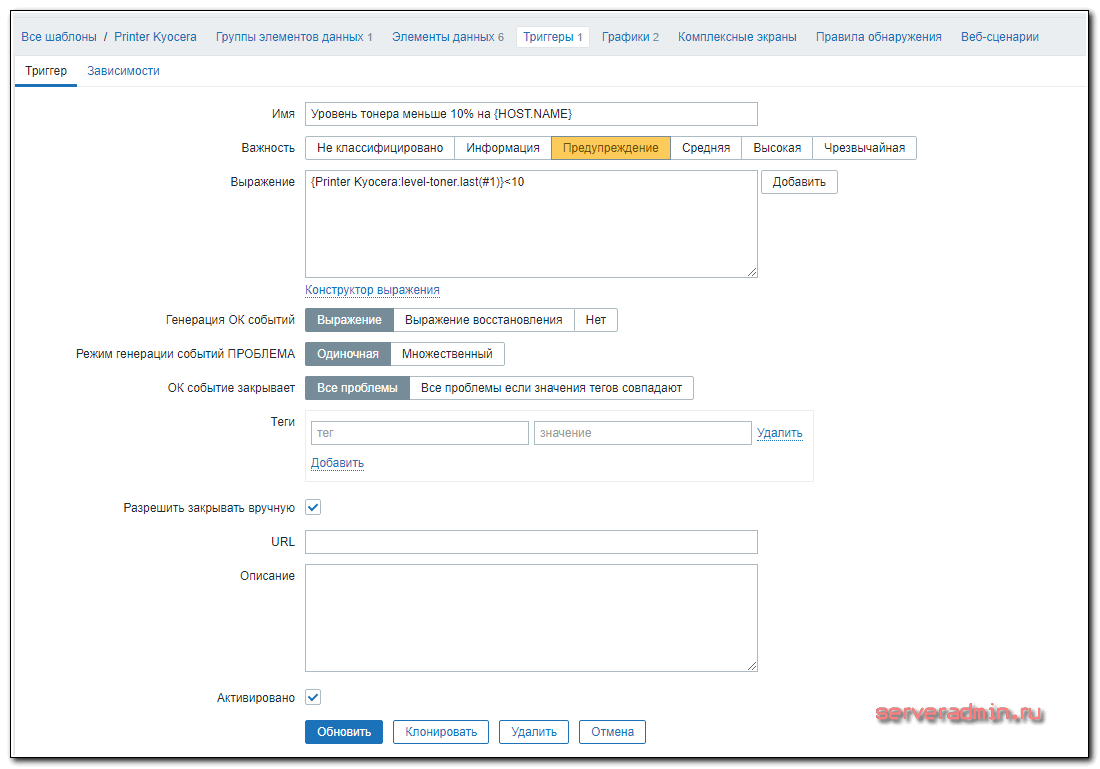This screenshot has height=769, width=1100.
Task: Open 'Графики' in template navigation
Action: pos(630,37)
